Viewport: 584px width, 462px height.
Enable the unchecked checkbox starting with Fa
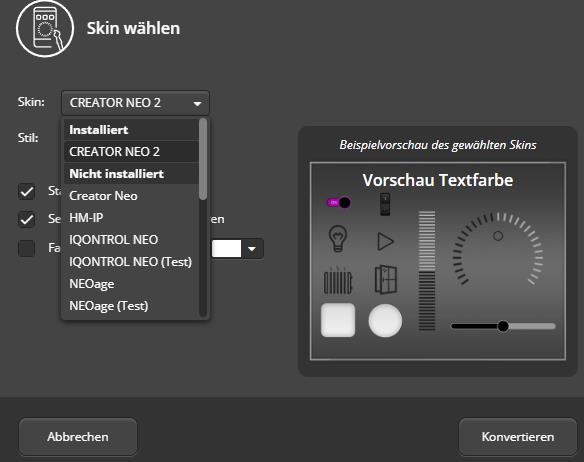click(26, 248)
